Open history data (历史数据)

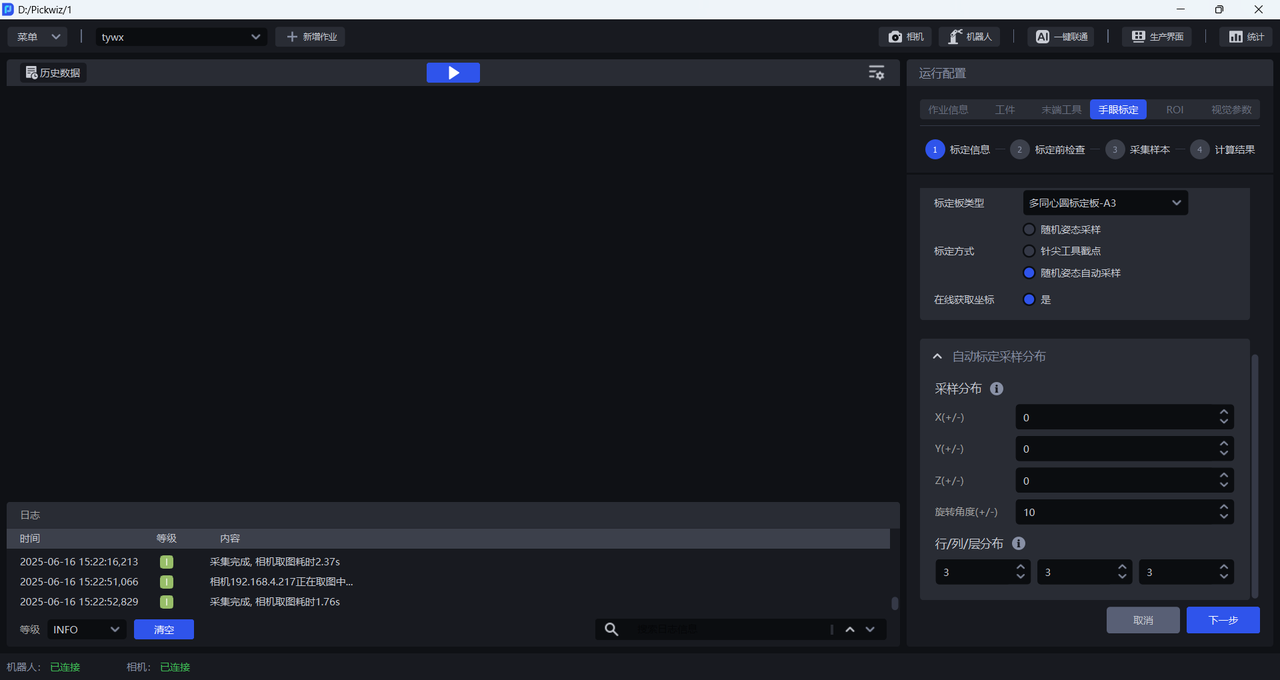pos(53,73)
